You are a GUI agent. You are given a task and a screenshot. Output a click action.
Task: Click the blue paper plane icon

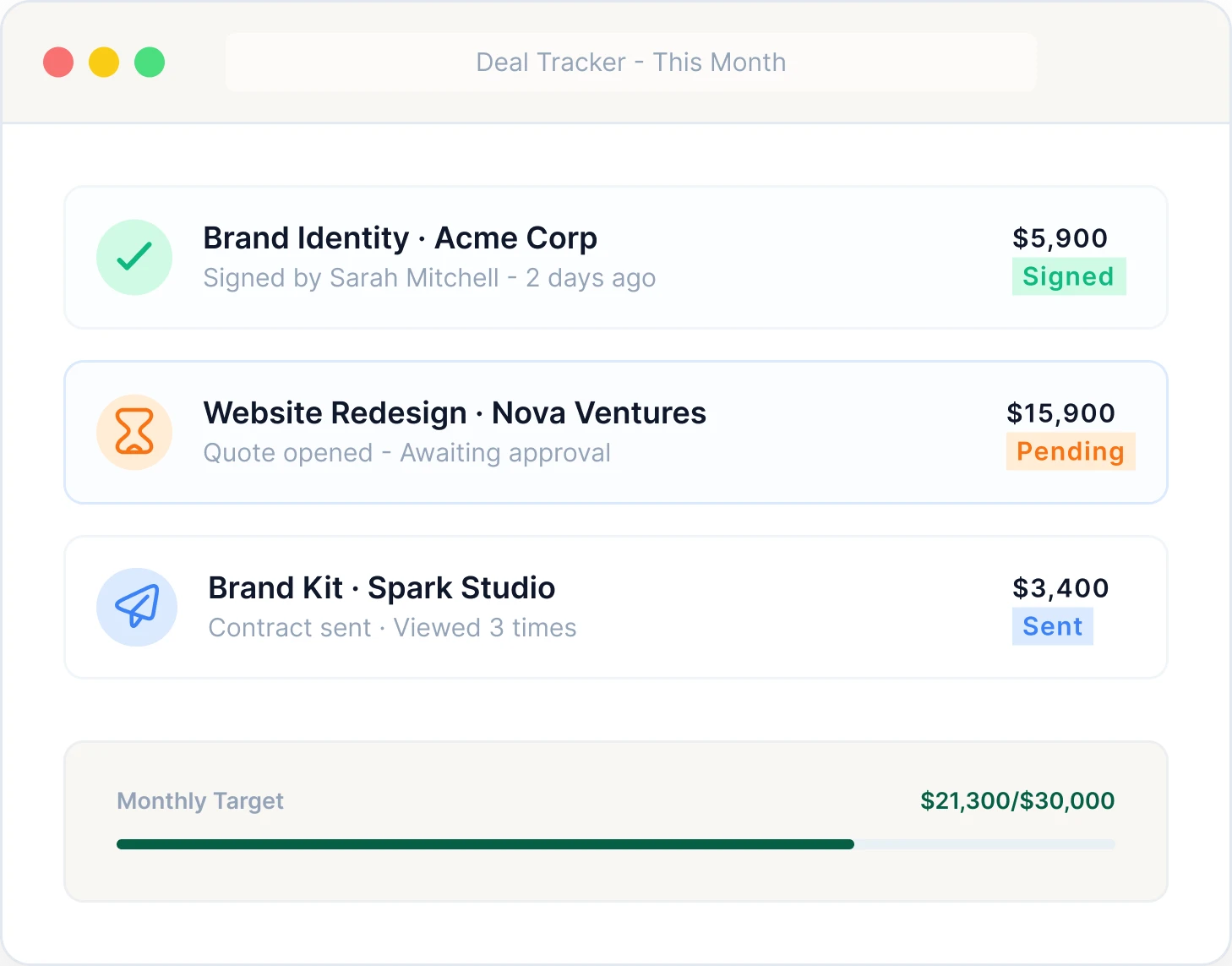[137, 607]
